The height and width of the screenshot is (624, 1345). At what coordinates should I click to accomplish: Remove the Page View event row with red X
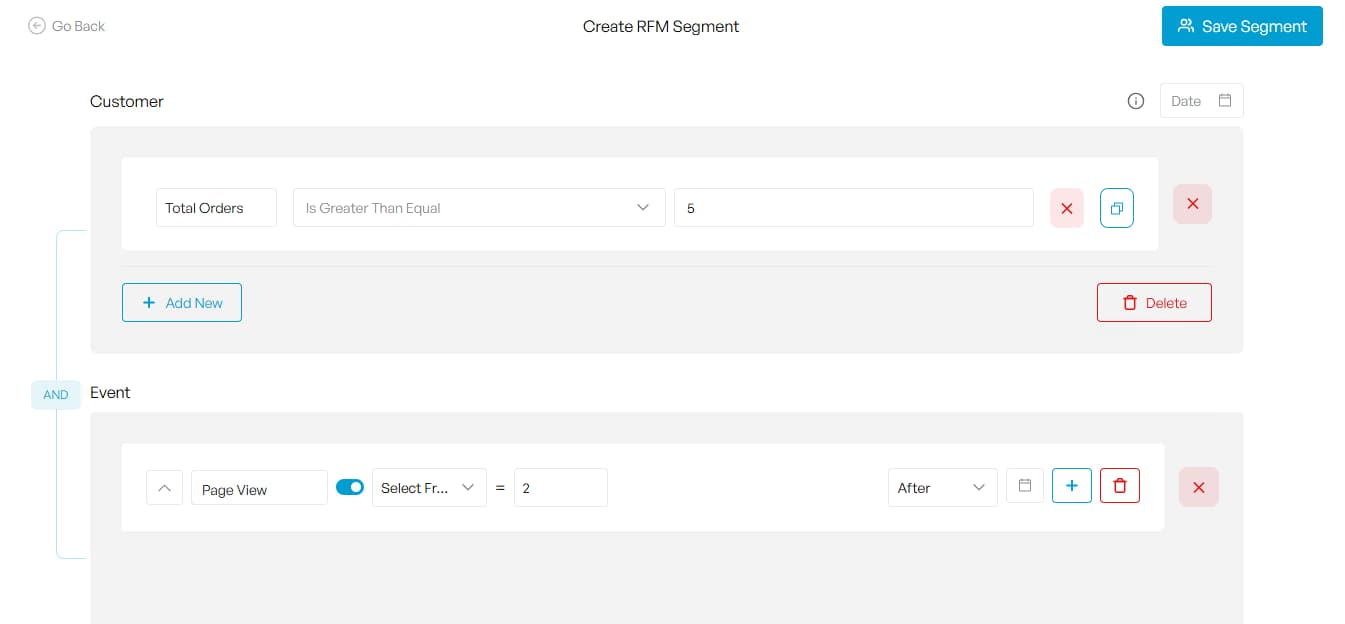click(1198, 487)
